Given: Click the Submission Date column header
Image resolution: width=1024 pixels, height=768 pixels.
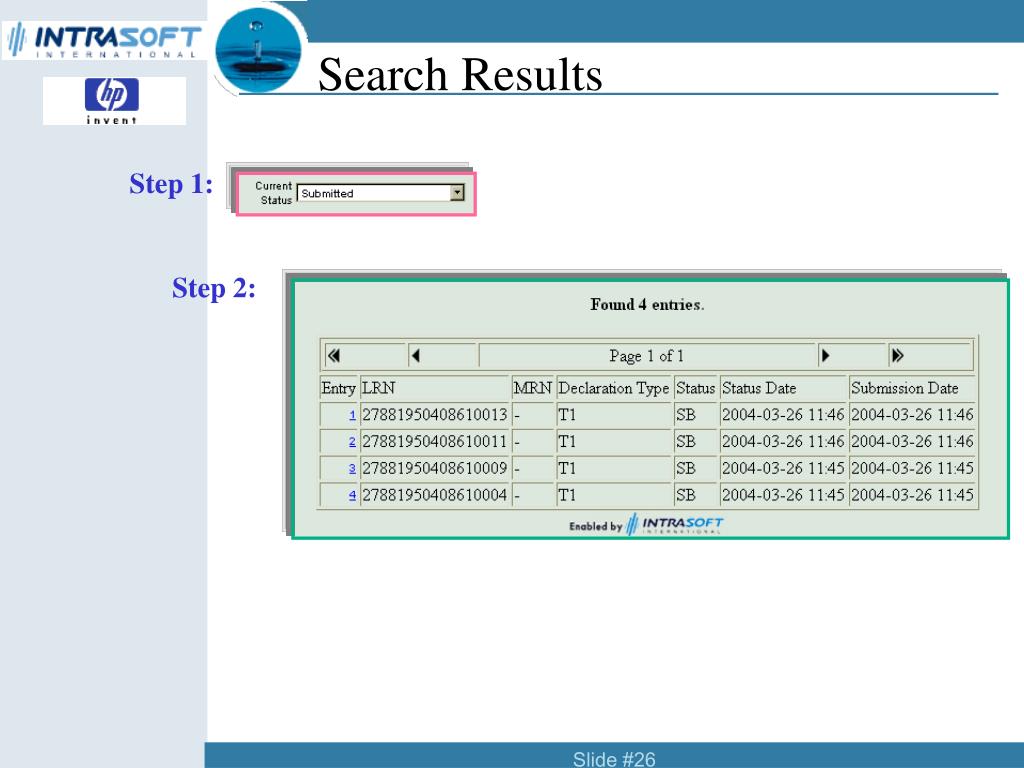Looking at the screenshot, I should point(904,389).
